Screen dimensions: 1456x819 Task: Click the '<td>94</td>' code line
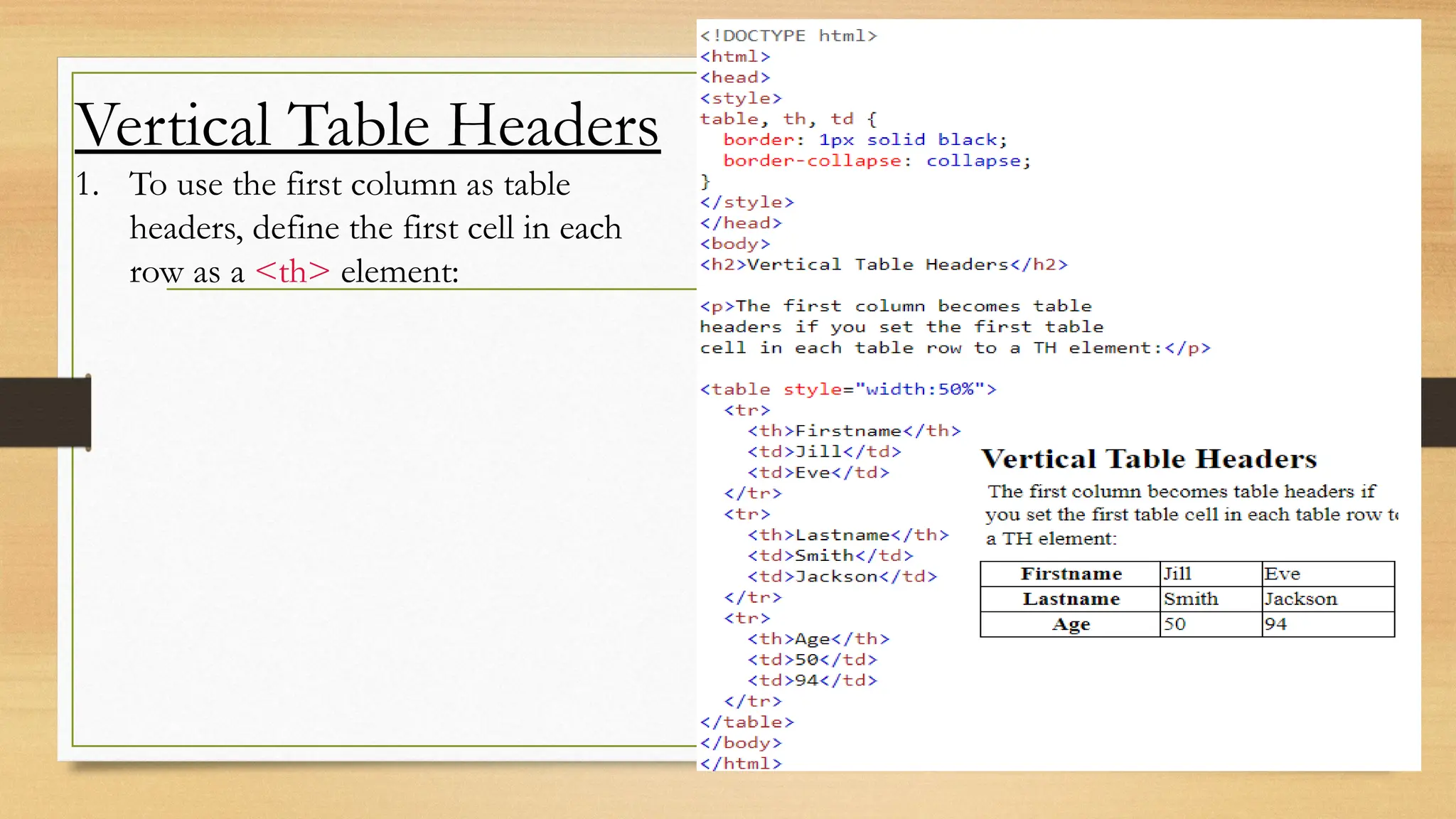(x=812, y=680)
